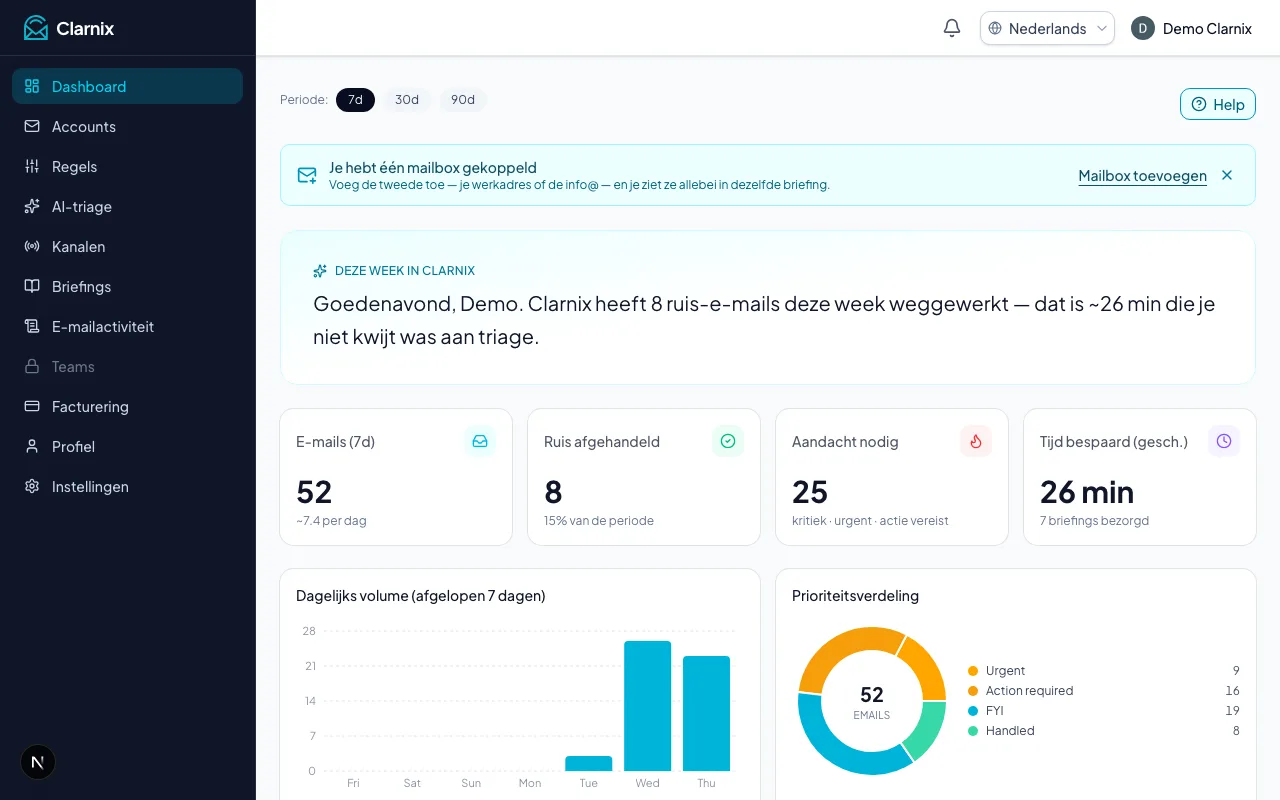This screenshot has width=1280, height=800.
Task: Open notifications bell icon
Action: point(952,28)
